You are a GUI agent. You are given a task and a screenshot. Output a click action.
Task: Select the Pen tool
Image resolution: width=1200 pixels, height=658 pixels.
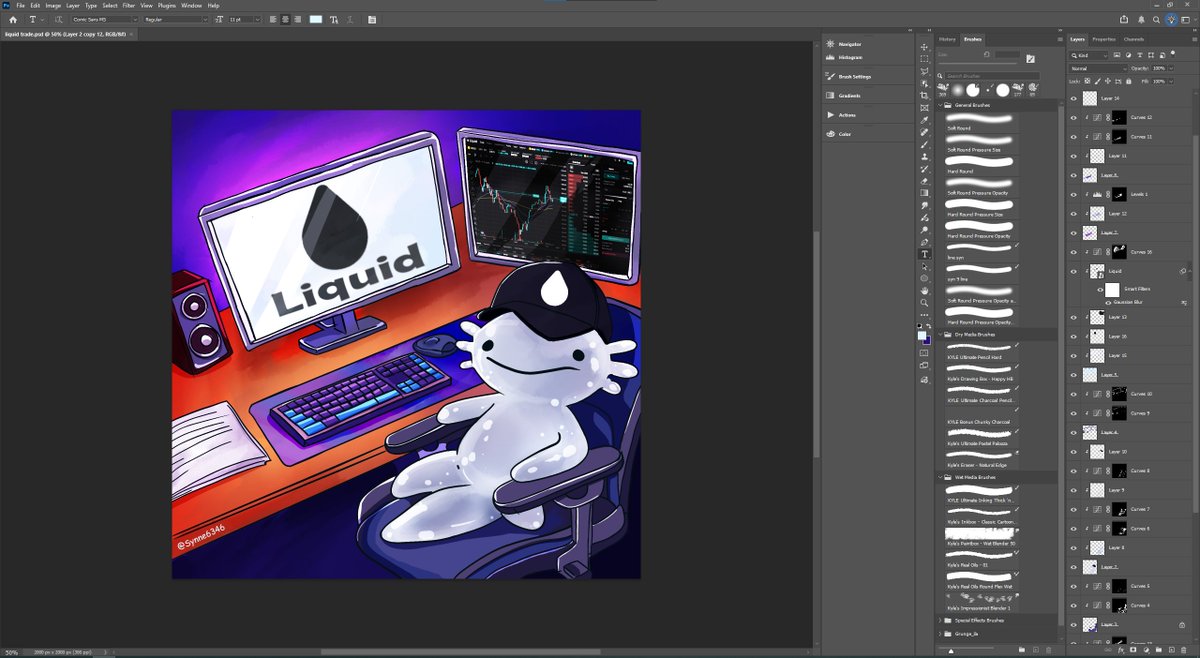pos(925,241)
